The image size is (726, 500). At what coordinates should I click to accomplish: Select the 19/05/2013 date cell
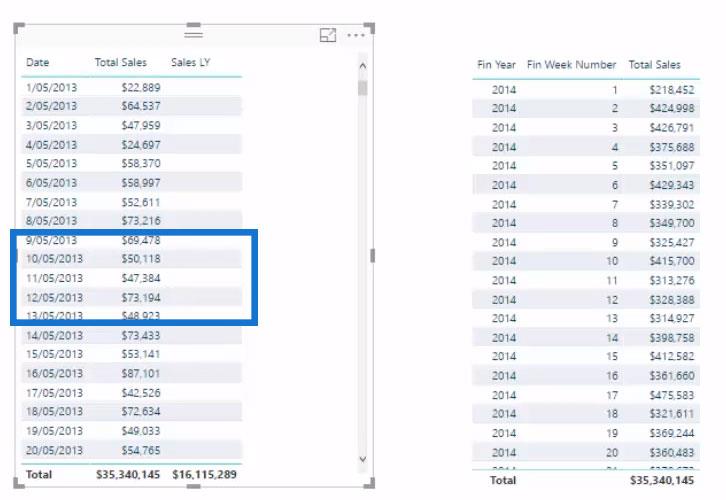54,431
